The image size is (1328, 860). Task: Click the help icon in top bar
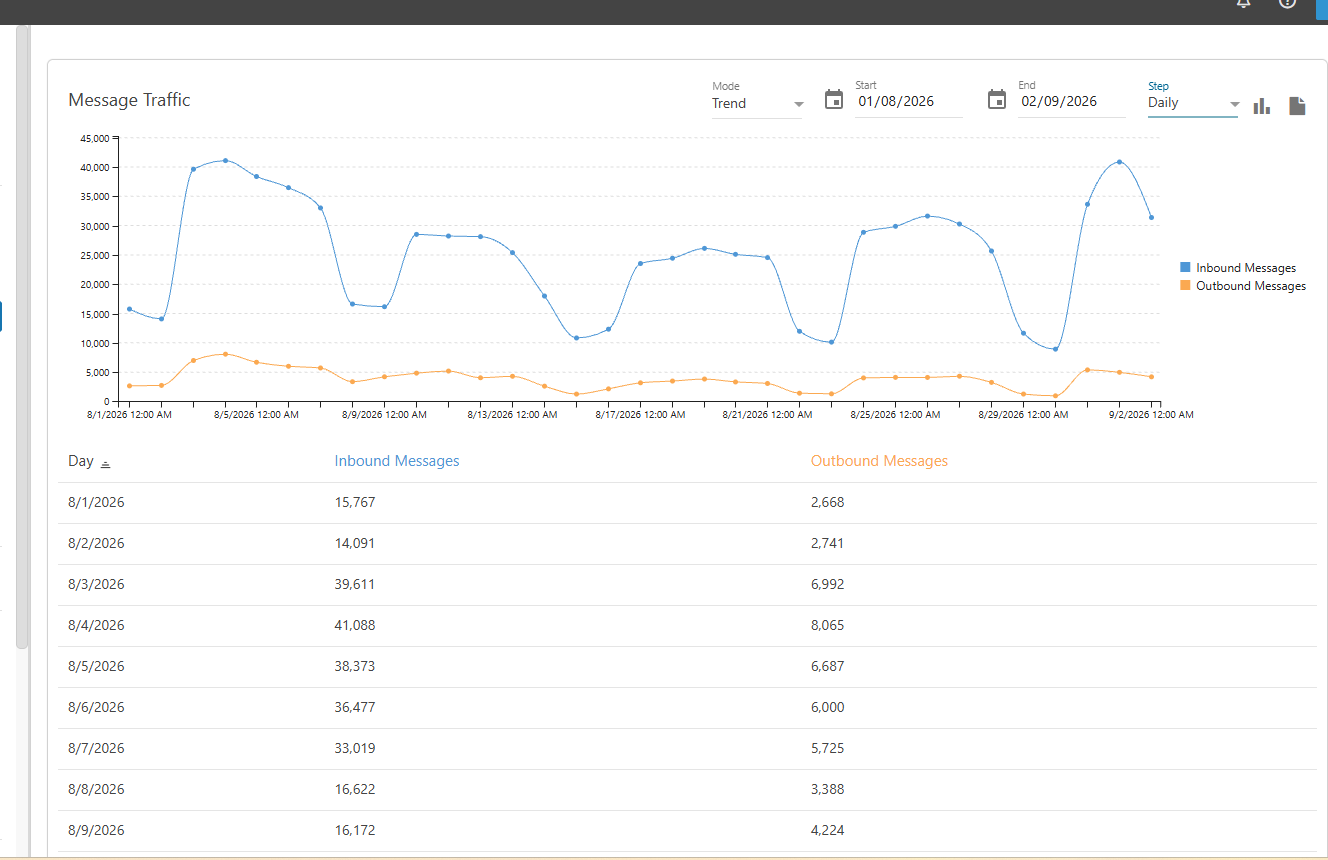point(1288,3)
